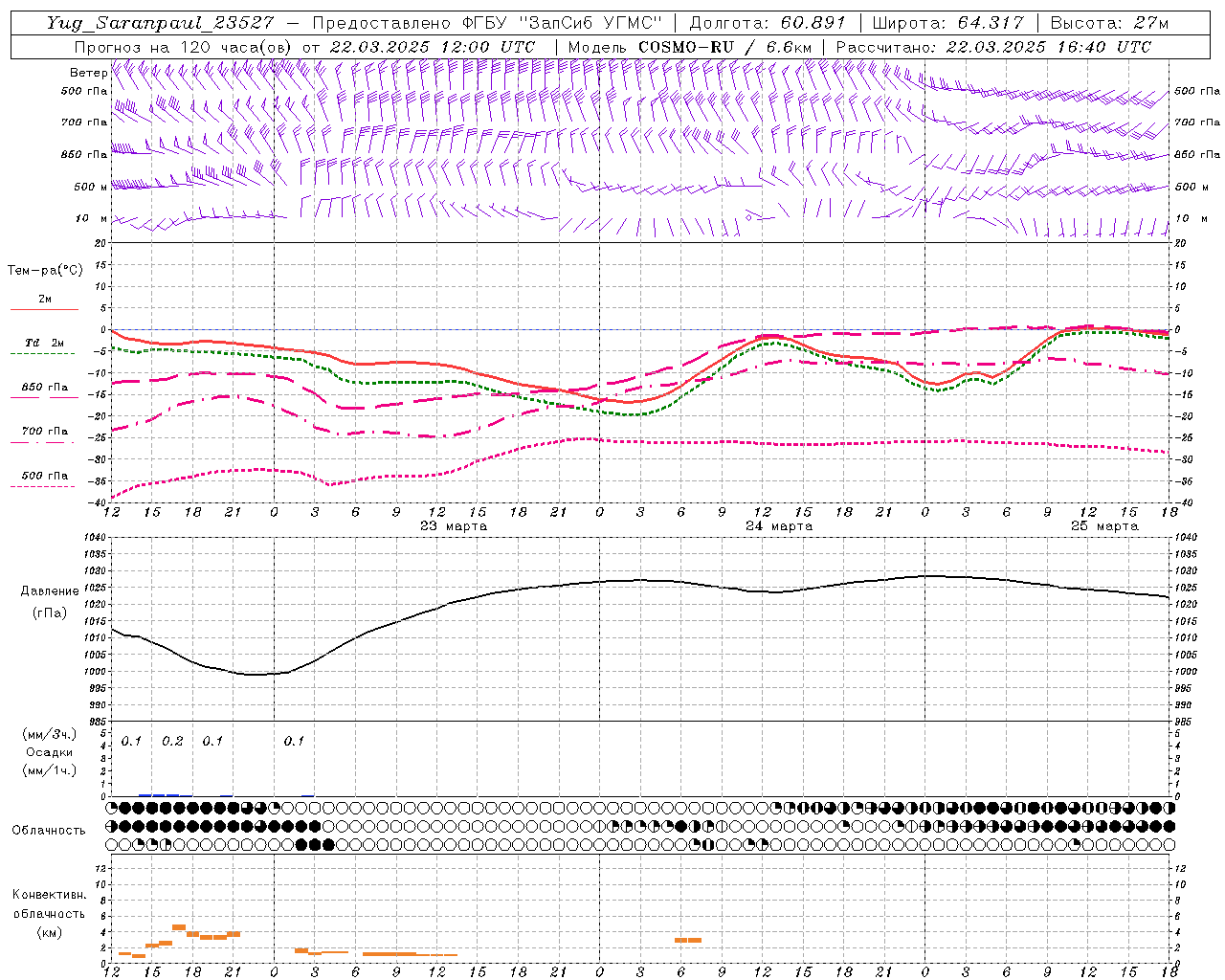Click the 25 марта date label
Image resolution: width=1225 pixels, height=980 pixels.
(x=1104, y=526)
